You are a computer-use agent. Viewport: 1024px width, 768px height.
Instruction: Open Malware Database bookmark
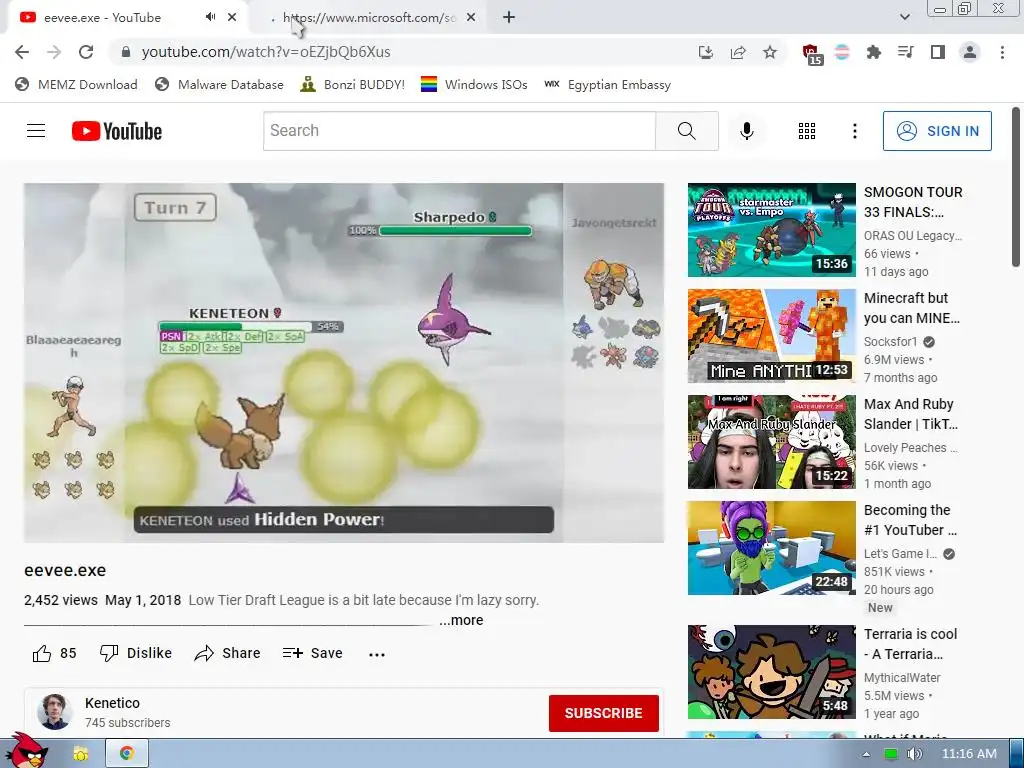click(219, 84)
